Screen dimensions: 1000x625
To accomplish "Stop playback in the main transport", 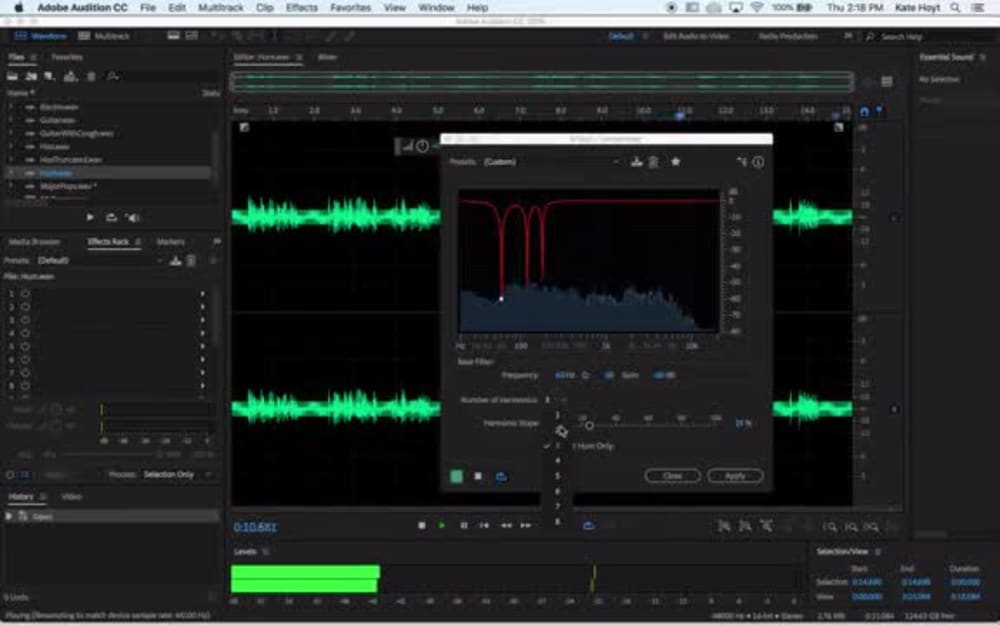I will [x=422, y=526].
